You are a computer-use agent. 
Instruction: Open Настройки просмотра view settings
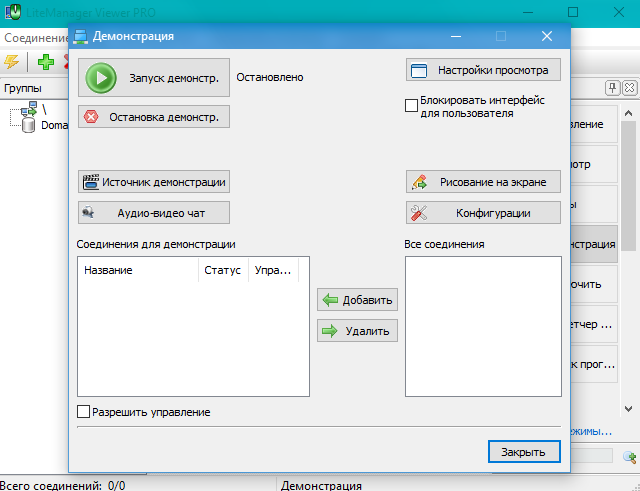[x=483, y=70]
